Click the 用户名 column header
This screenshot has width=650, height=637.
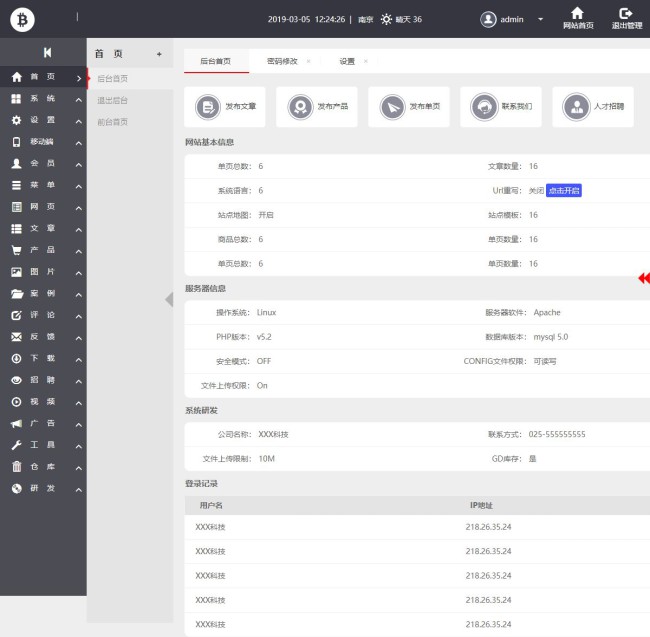point(211,505)
